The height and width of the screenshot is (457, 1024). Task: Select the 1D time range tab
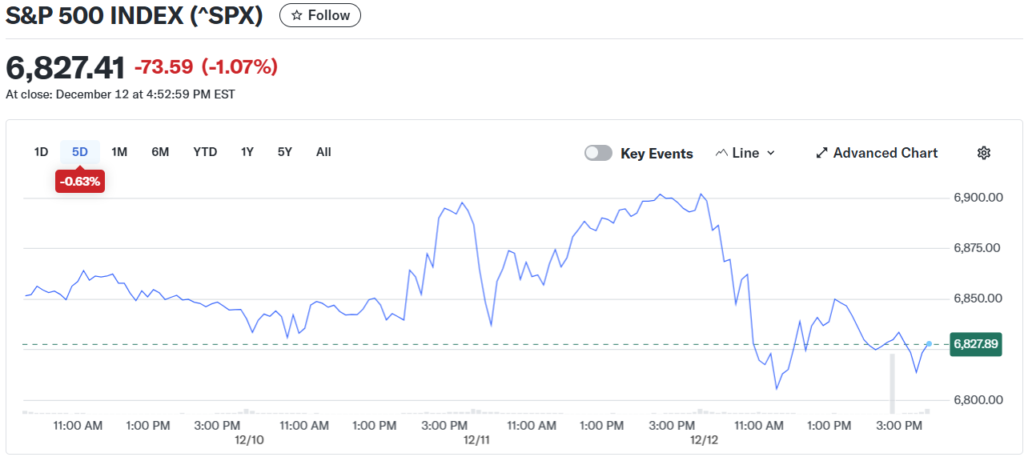[x=41, y=152]
